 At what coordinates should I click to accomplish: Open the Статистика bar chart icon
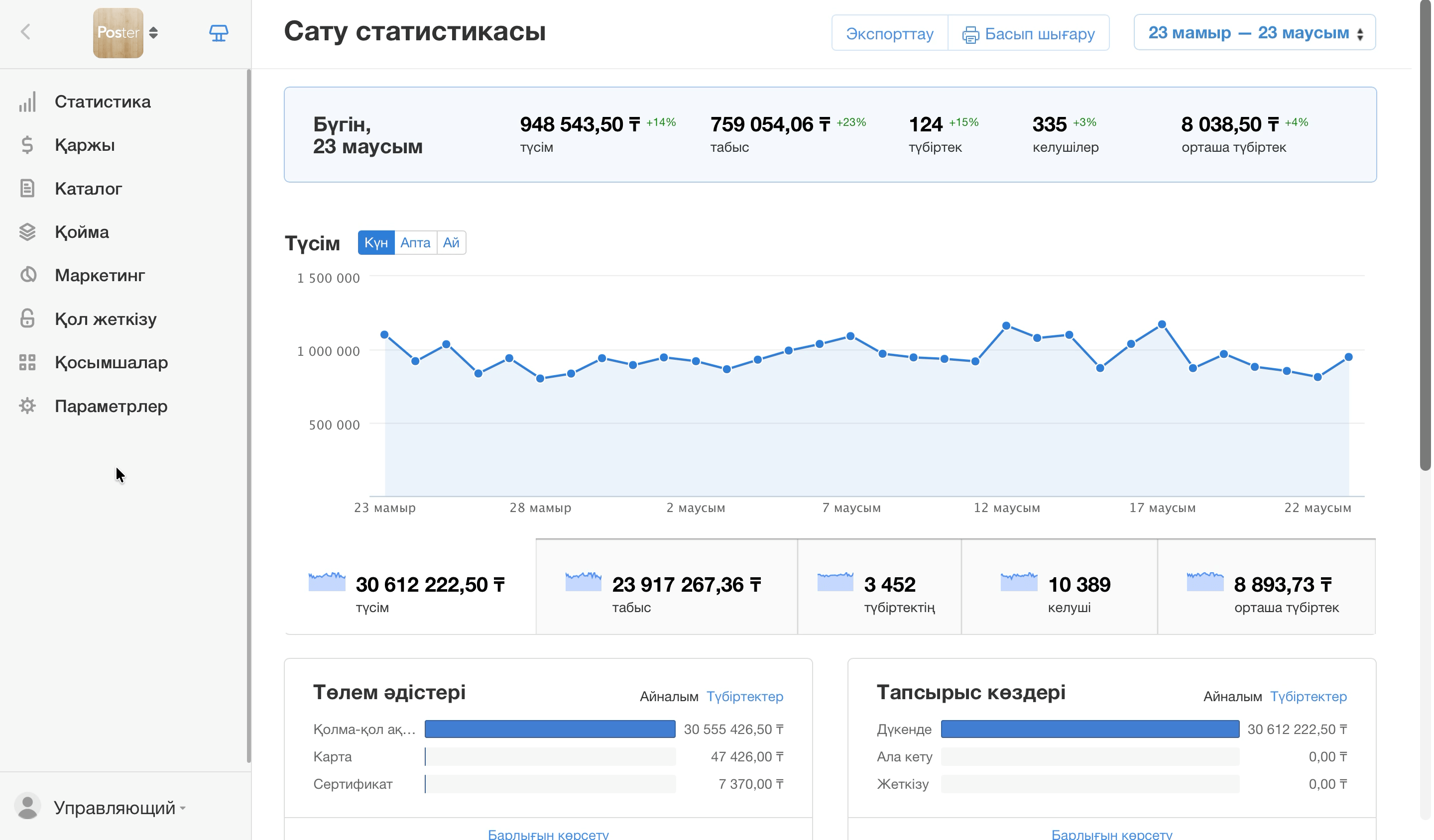pyautogui.click(x=27, y=102)
